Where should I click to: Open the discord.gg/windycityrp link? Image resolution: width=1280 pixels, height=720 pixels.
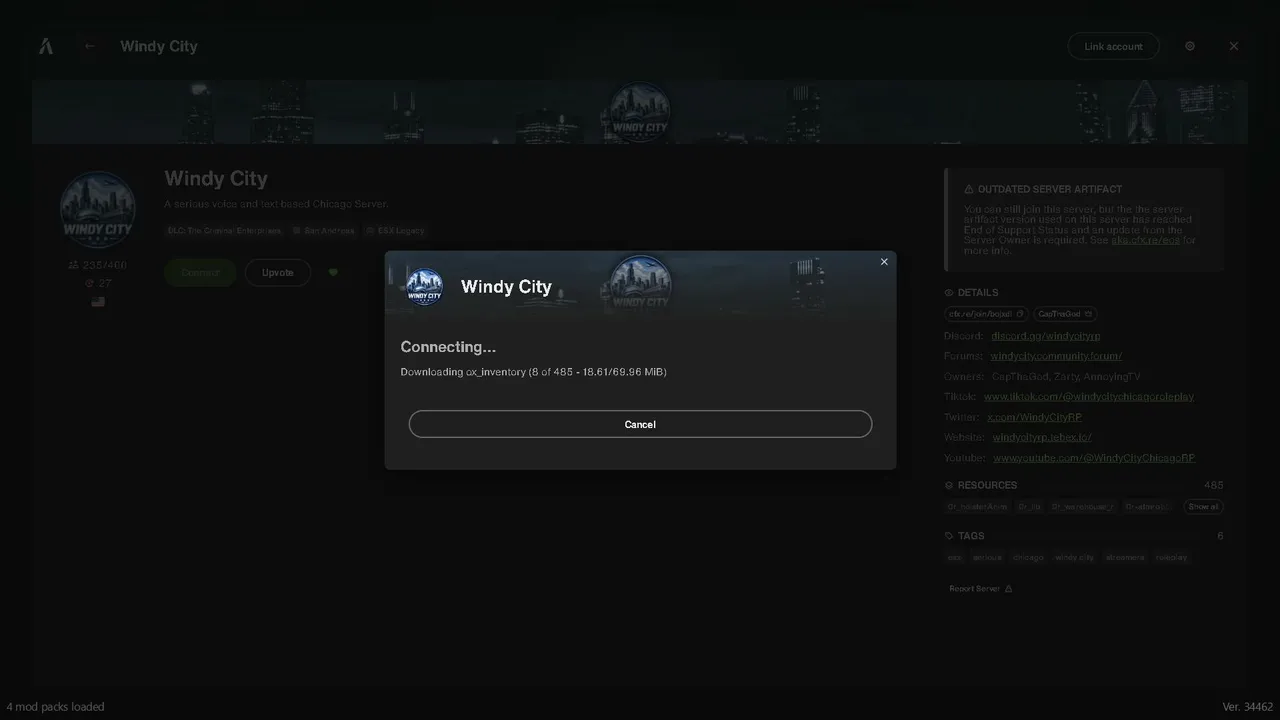1046,336
